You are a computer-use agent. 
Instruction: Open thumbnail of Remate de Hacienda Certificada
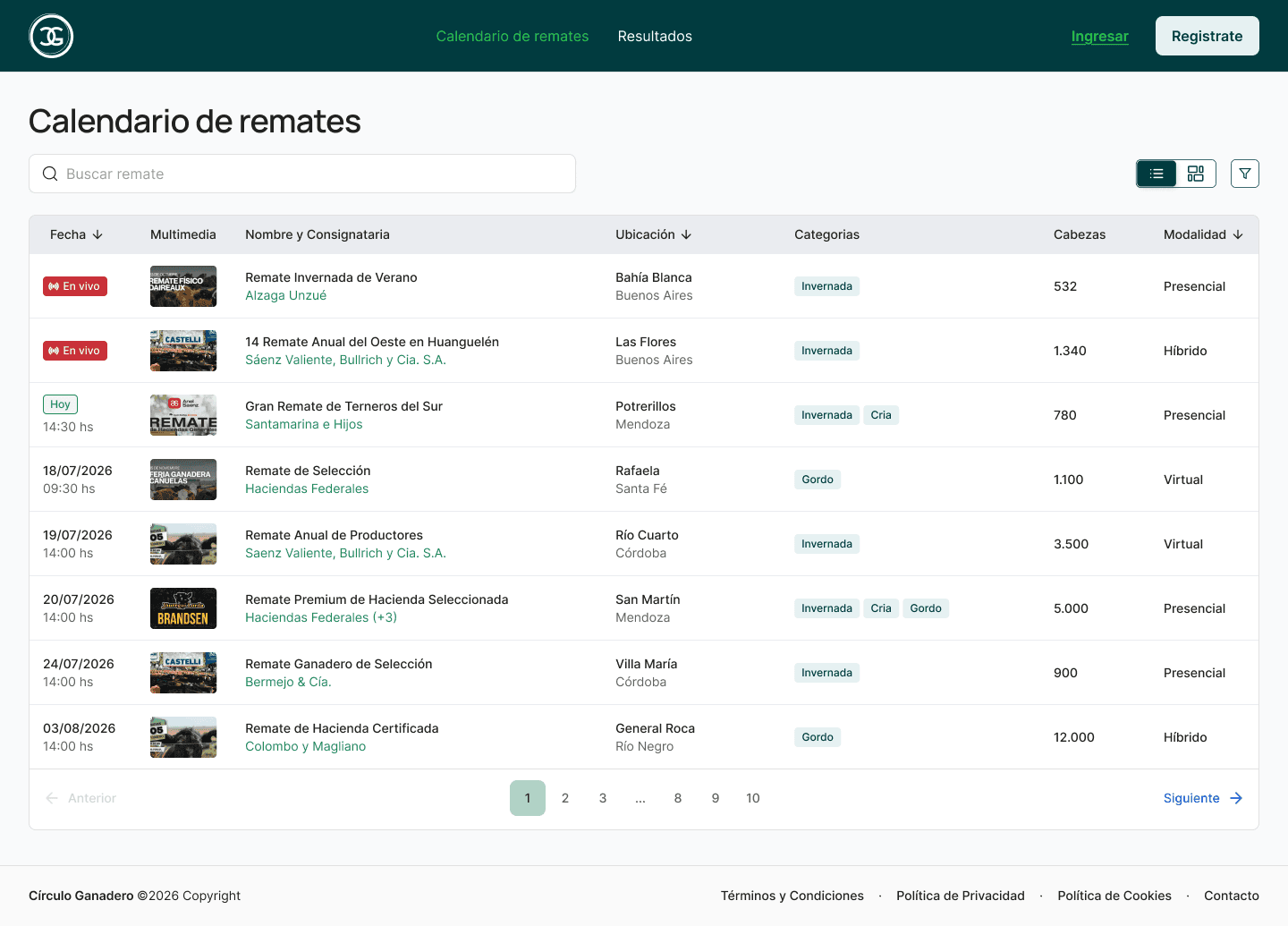(183, 737)
